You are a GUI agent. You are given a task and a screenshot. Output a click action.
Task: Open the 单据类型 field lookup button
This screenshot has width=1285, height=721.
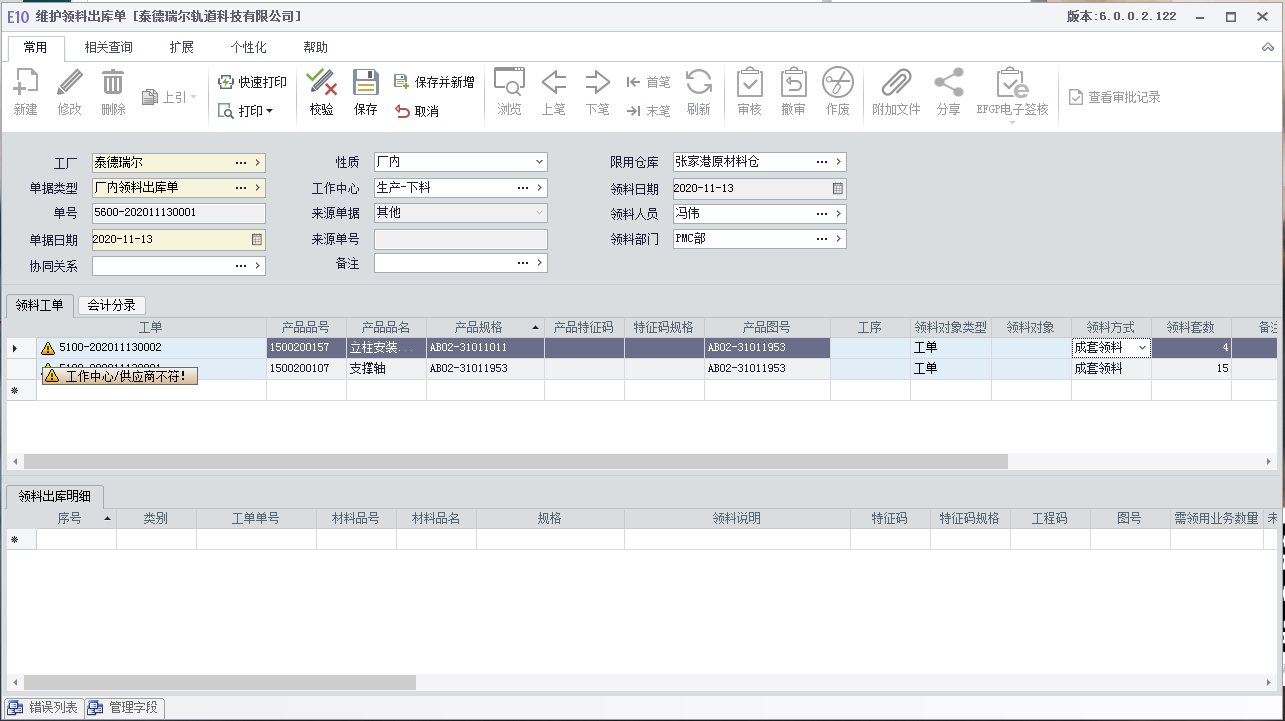coord(241,187)
